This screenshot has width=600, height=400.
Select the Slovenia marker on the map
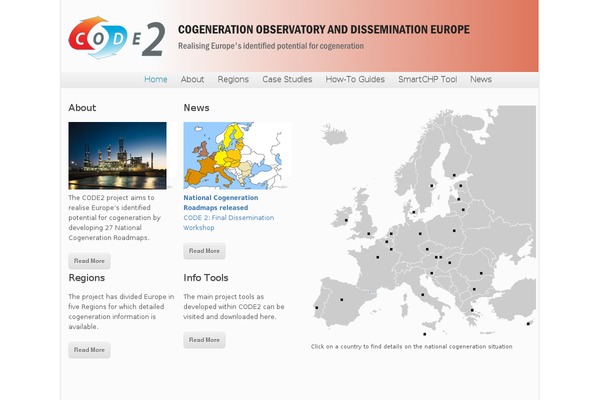click(432, 273)
